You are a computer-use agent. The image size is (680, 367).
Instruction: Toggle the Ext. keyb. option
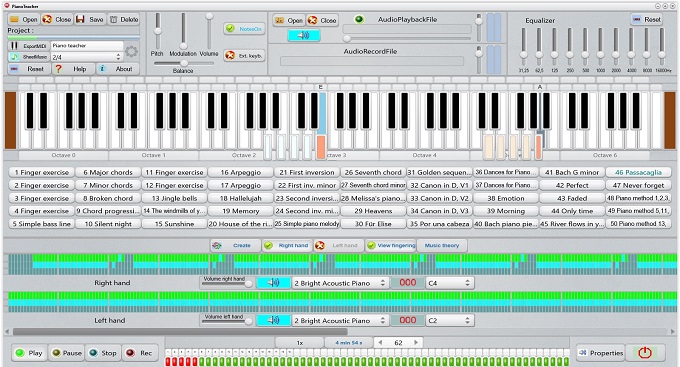pos(244,56)
